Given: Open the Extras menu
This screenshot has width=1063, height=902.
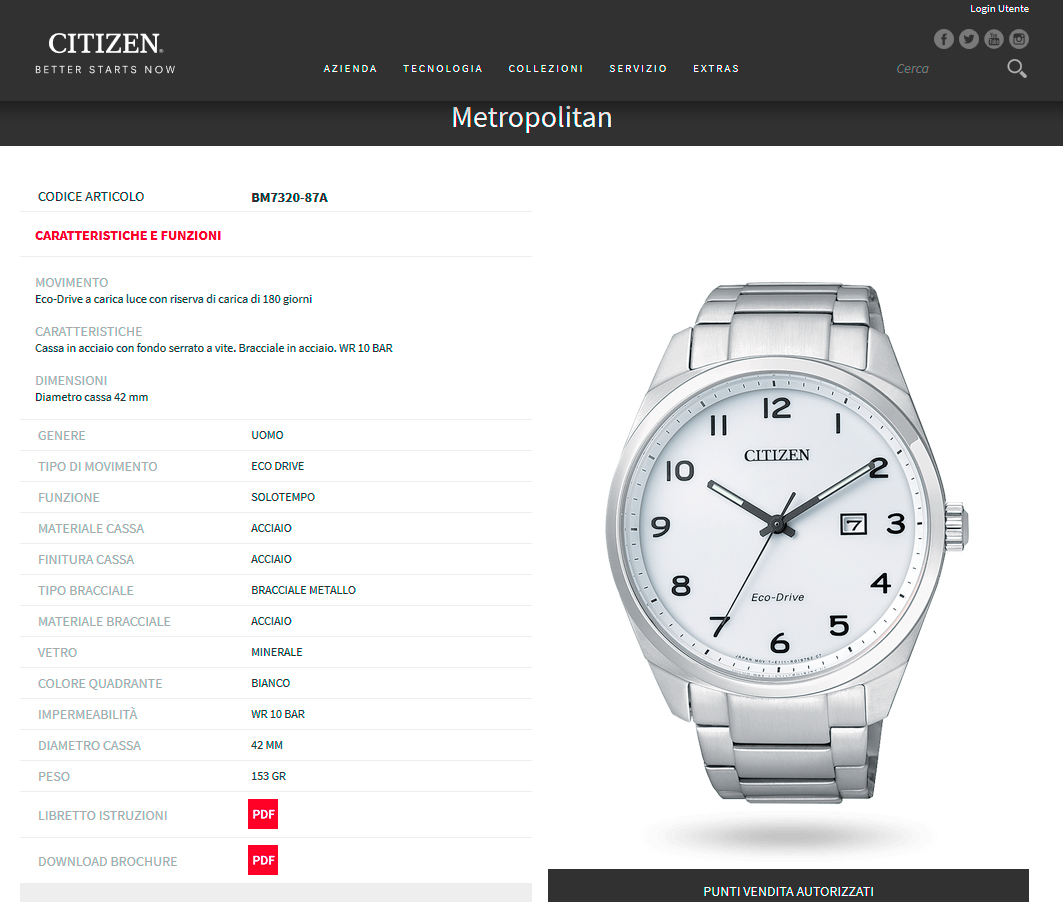Looking at the screenshot, I should pyautogui.click(x=716, y=68).
